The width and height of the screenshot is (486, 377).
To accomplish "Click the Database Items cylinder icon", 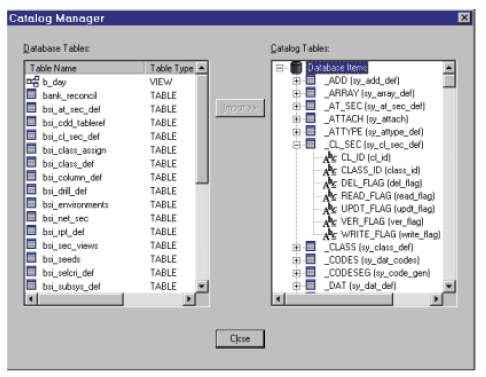I will click(x=296, y=67).
